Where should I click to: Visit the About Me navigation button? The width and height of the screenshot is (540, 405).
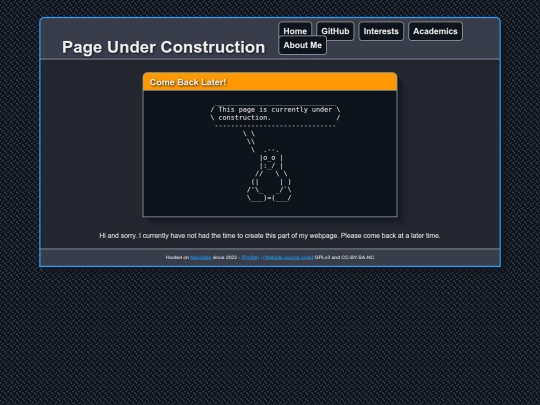302,45
